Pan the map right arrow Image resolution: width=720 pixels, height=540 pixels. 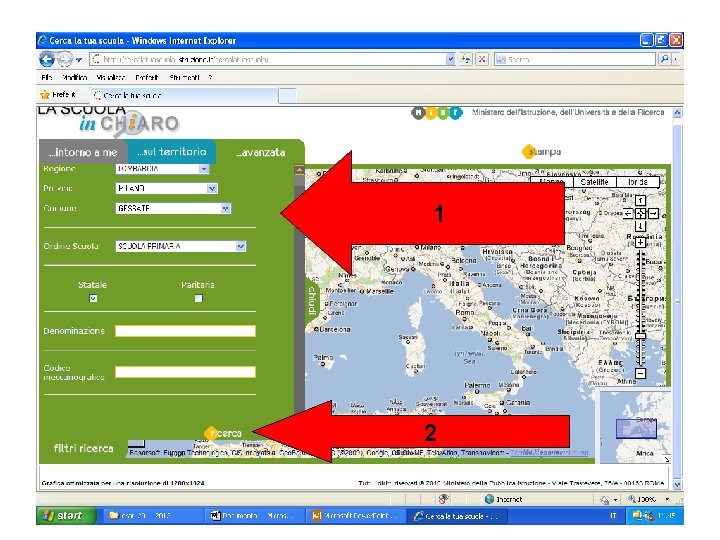653,214
